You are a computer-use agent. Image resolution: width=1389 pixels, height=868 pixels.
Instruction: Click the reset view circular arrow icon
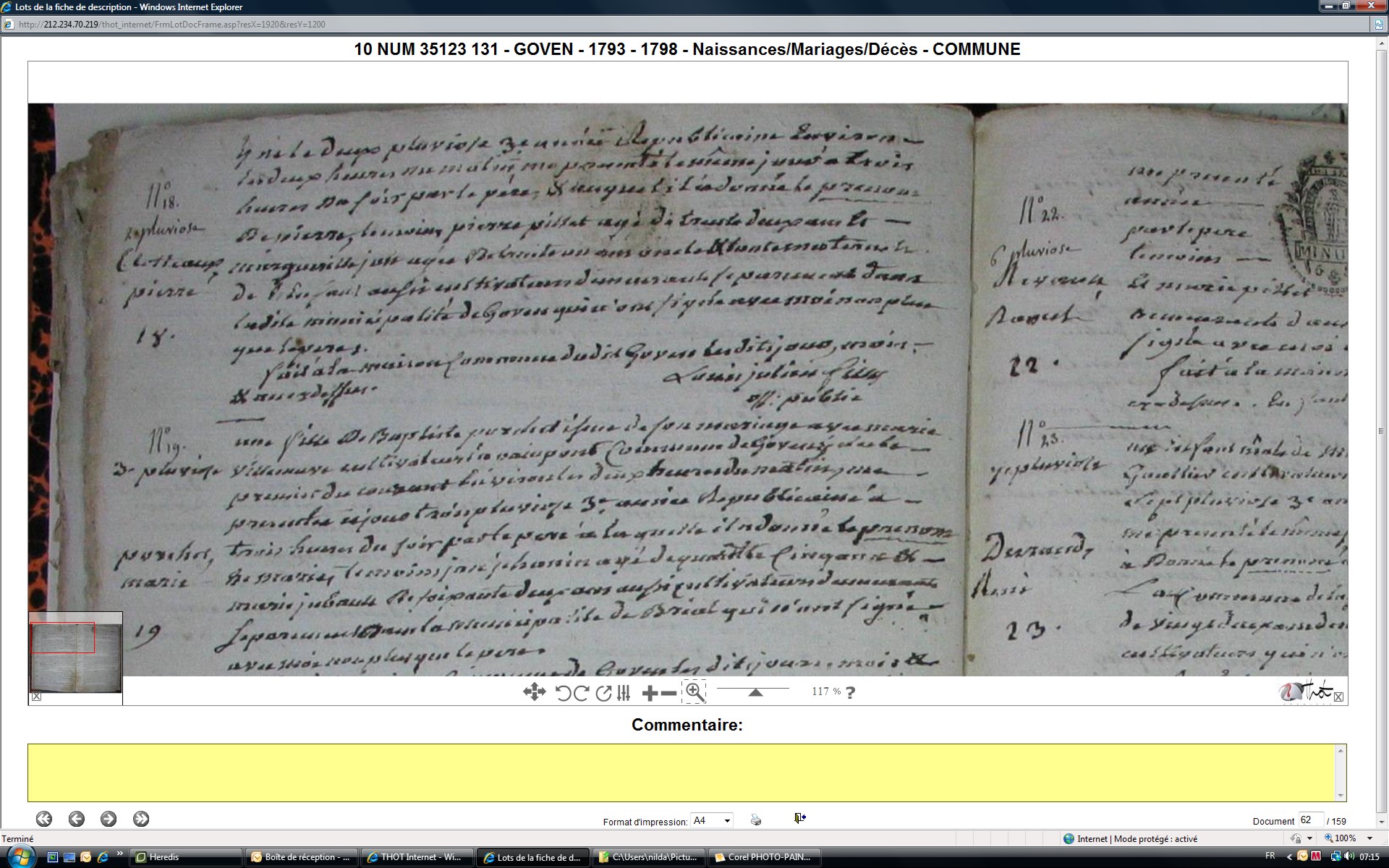(603, 693)
